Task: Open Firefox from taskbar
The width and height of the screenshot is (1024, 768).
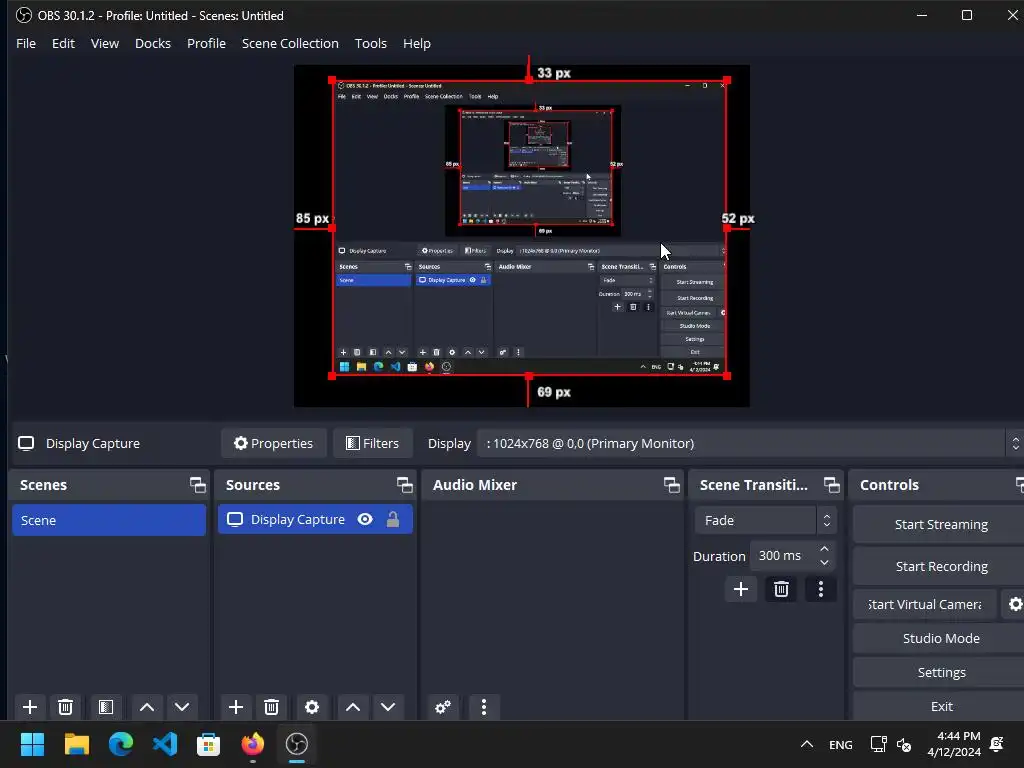Action: click(253, 744)
